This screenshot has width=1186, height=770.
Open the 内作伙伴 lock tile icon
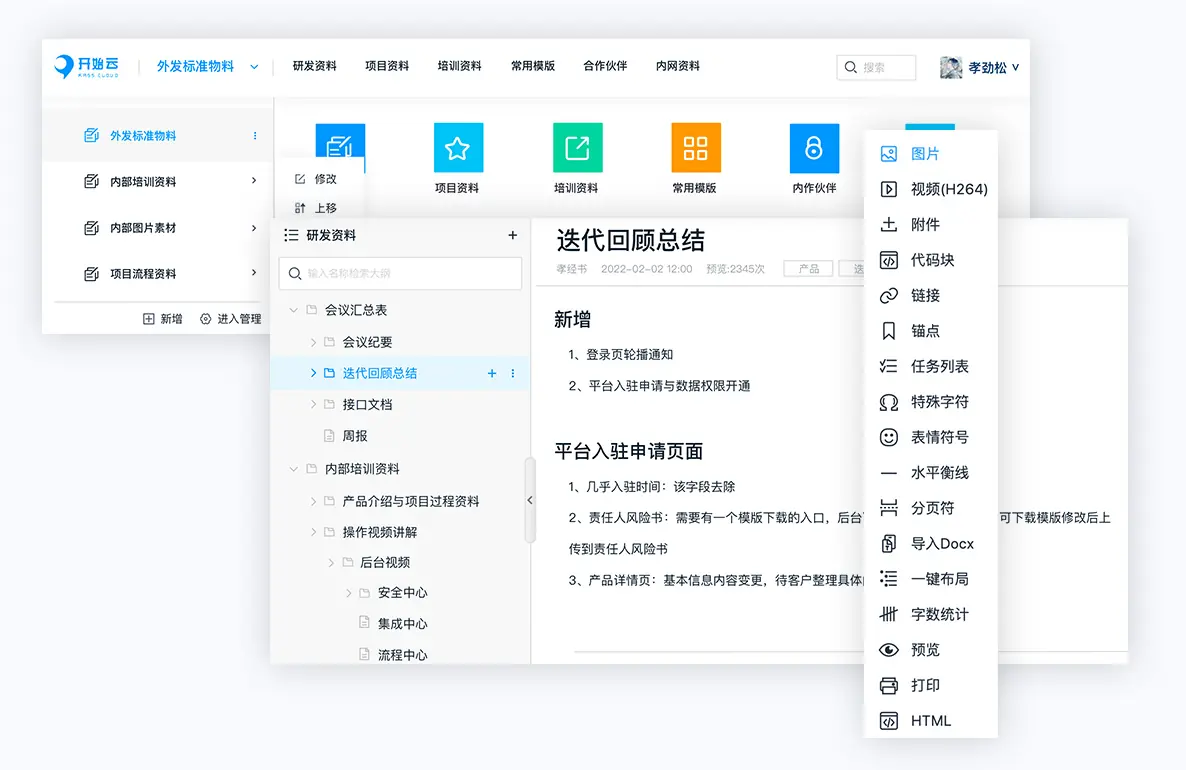(x=814, y=148)
